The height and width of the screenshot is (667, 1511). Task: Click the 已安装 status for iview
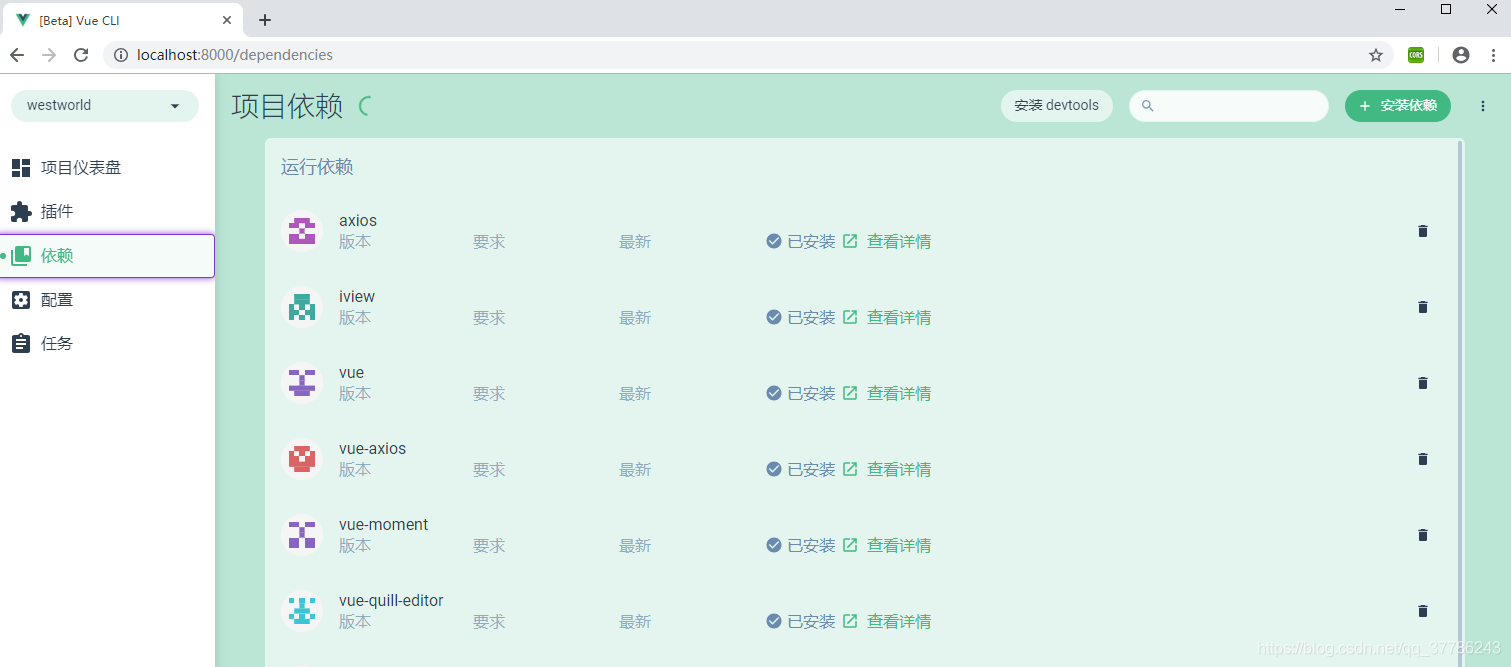[801, 317]
